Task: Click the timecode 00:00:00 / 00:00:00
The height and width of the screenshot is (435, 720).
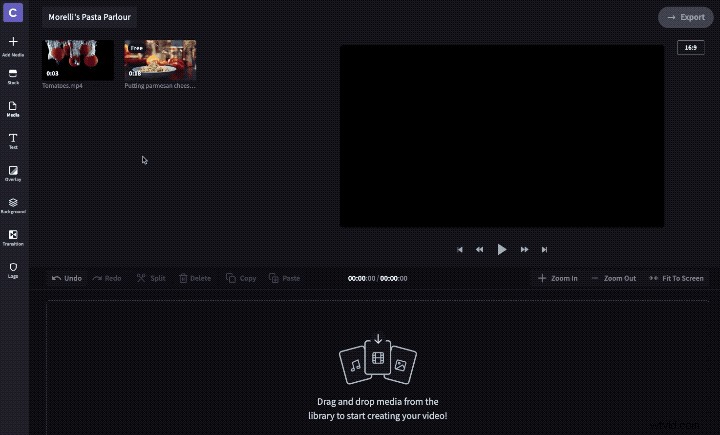Action: (377, 278)
